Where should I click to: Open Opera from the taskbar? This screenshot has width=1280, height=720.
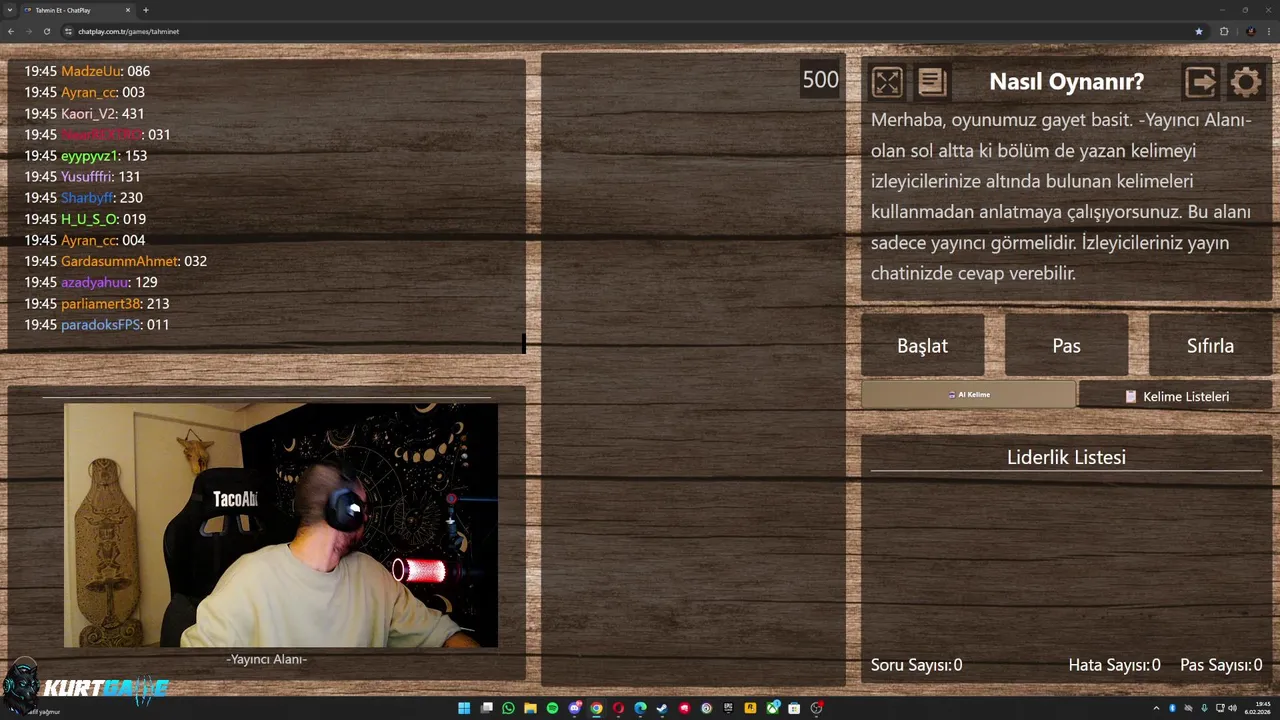618,708
